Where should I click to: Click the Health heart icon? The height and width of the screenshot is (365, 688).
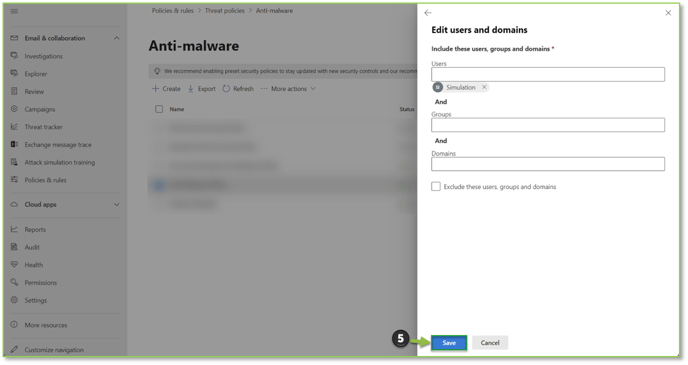point(14,265)
